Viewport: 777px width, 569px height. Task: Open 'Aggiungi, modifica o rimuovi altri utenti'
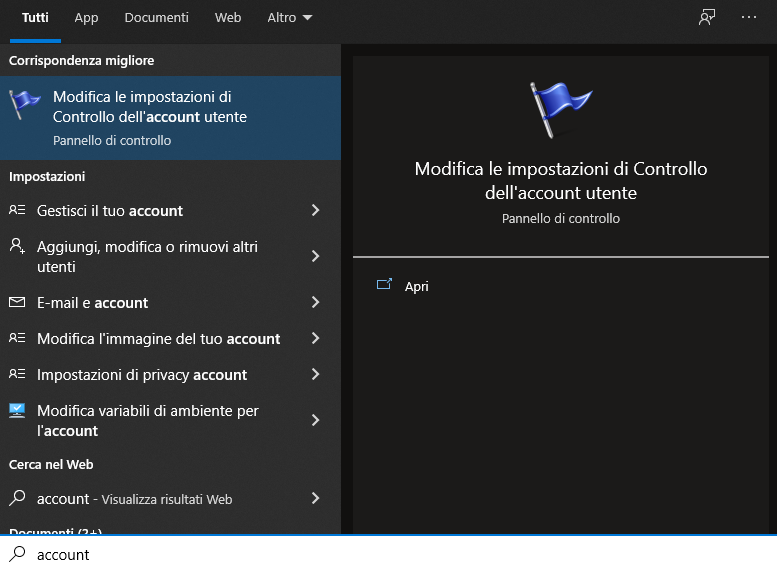[x=170, y=257]
